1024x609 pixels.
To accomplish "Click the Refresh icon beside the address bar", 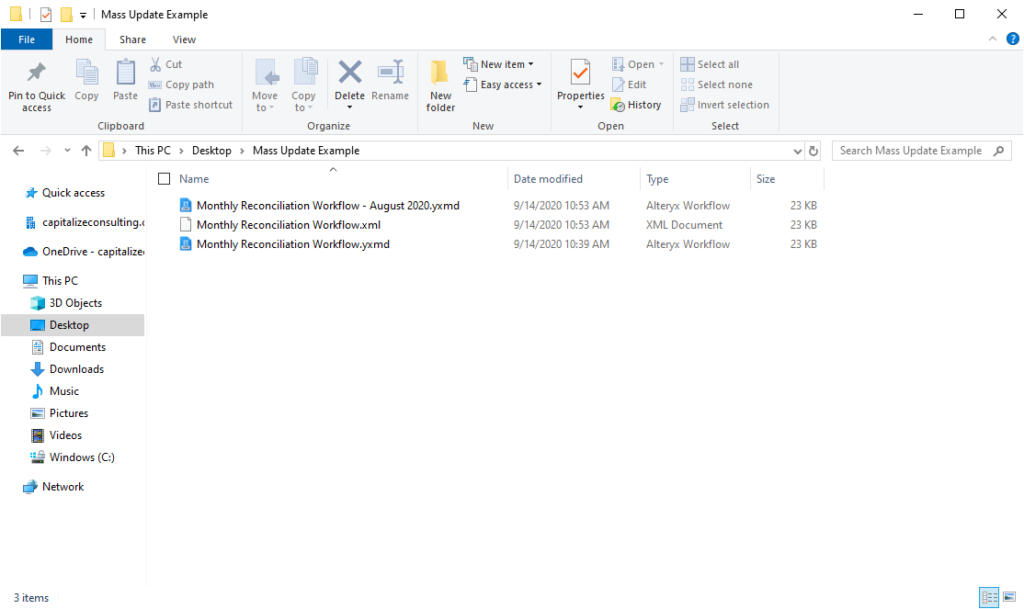I will tap(812, 150).
